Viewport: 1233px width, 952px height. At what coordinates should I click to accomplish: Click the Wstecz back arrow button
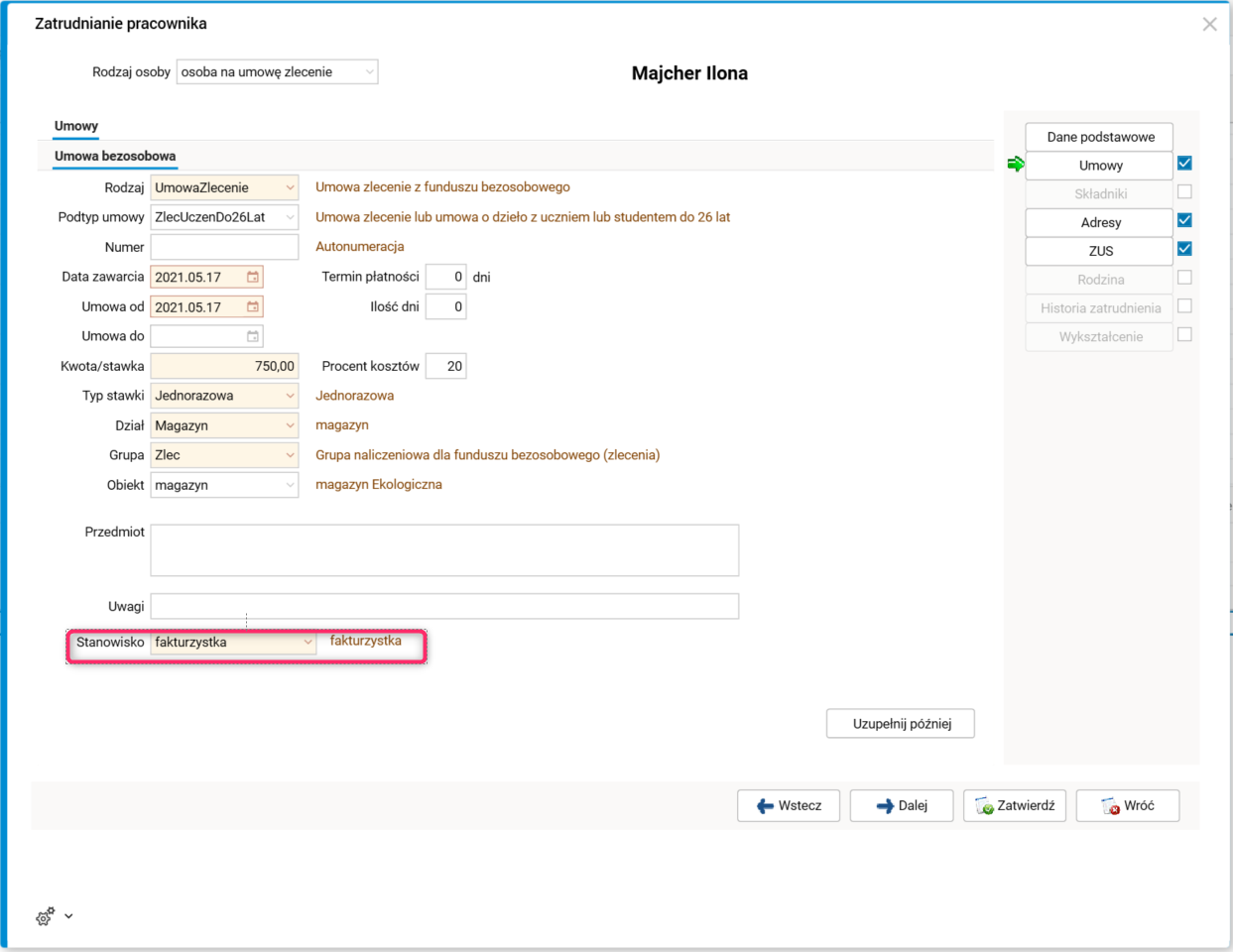point(789,805)
